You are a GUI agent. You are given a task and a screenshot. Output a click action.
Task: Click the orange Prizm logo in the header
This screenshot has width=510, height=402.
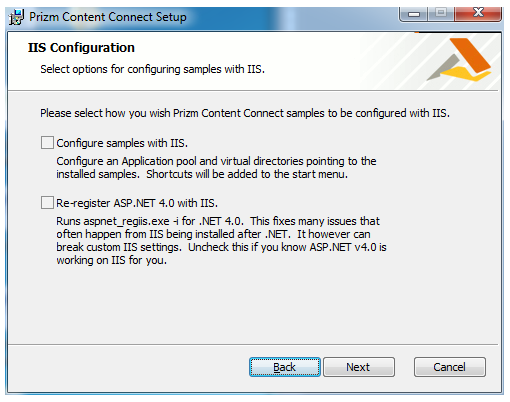pos(459,60)
